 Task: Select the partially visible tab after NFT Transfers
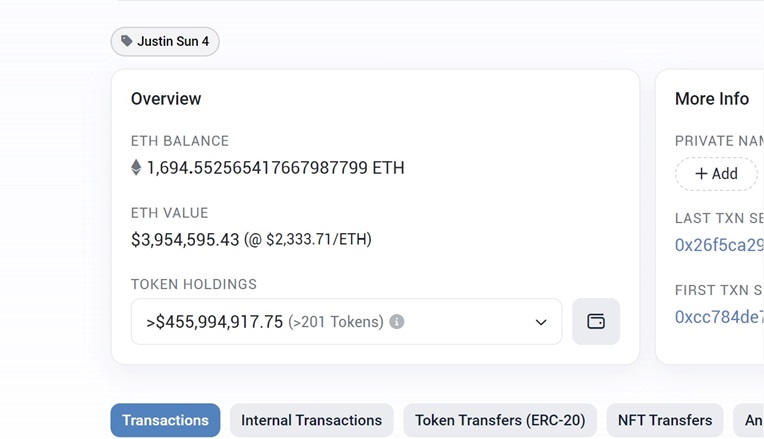(752, 420)
